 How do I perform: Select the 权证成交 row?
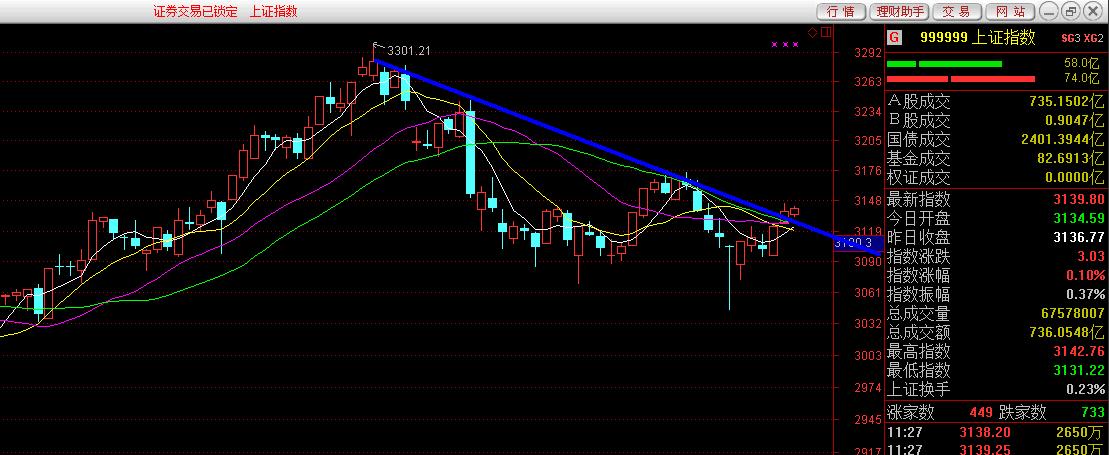(x=996, y=178)
